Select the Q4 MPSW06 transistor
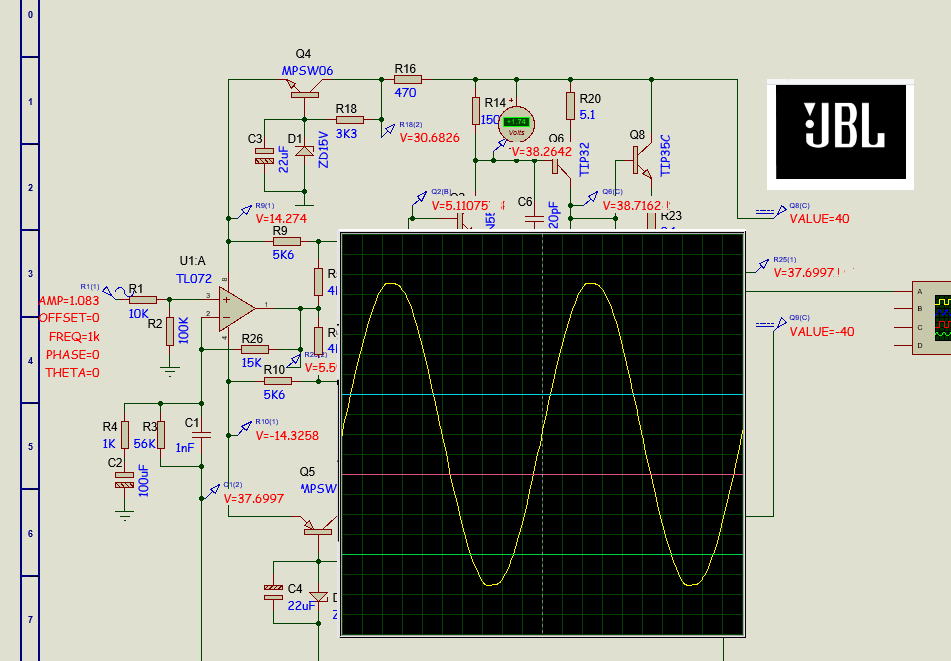The height and width of the screenshot is (661, 951). click(302, 90)
